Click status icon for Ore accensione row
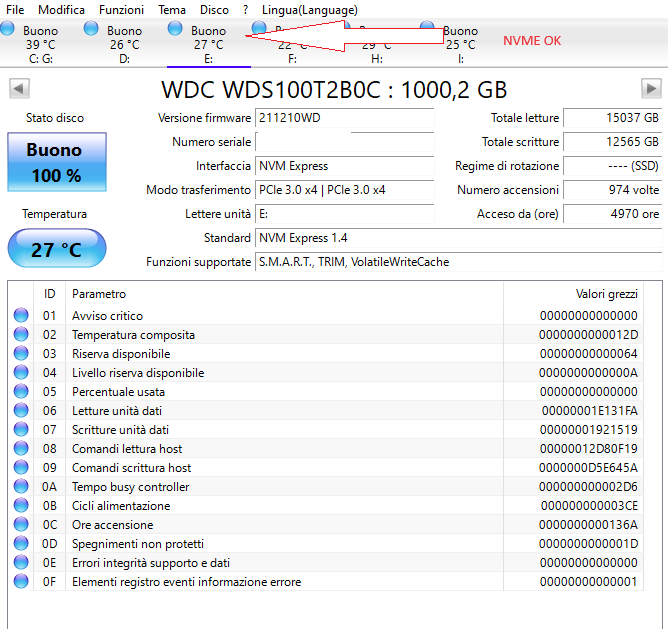Image resolution: width=668 pixels, height=629 pixels. [x=21, y=524]
